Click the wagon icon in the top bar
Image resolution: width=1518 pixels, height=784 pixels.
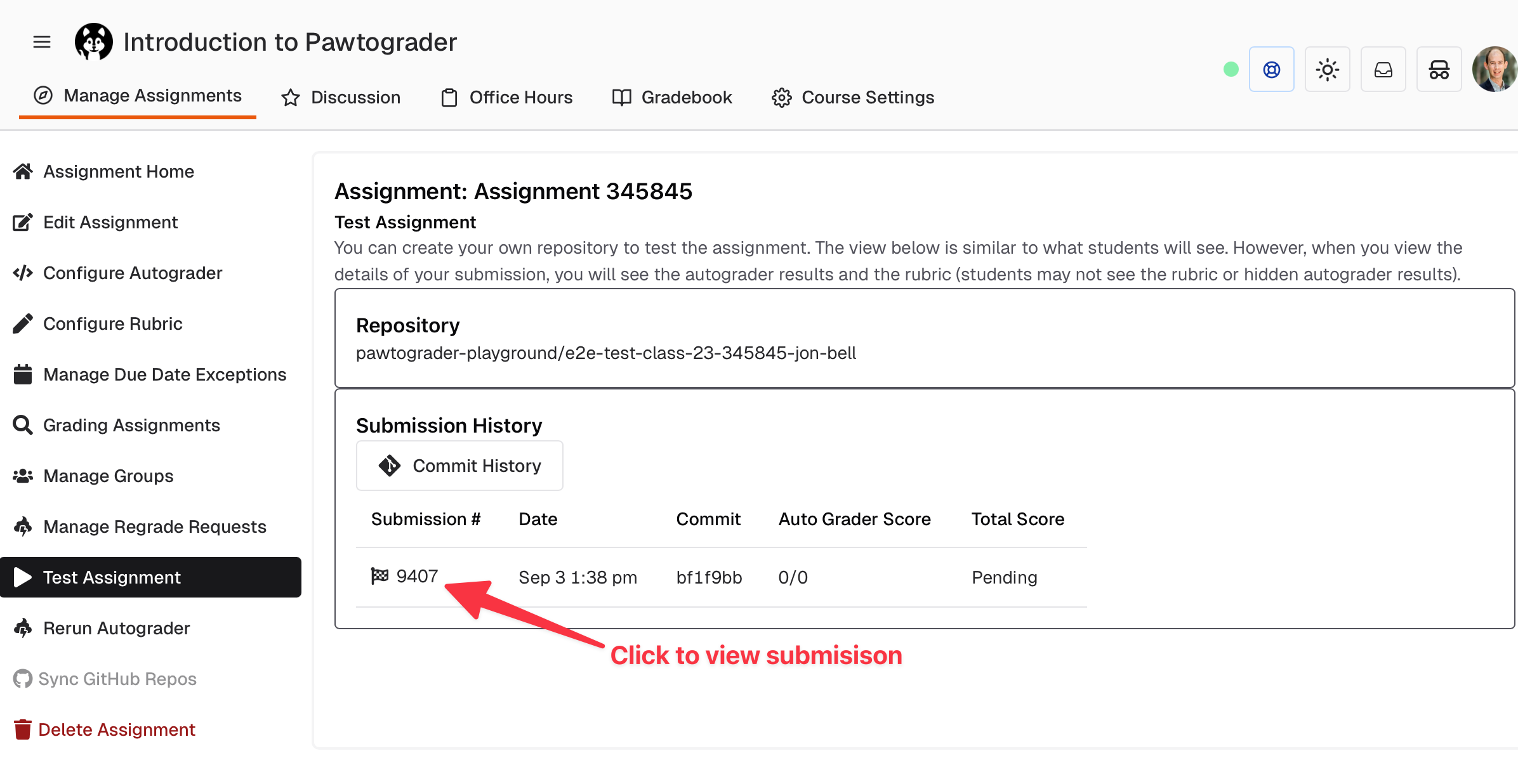1438,69
